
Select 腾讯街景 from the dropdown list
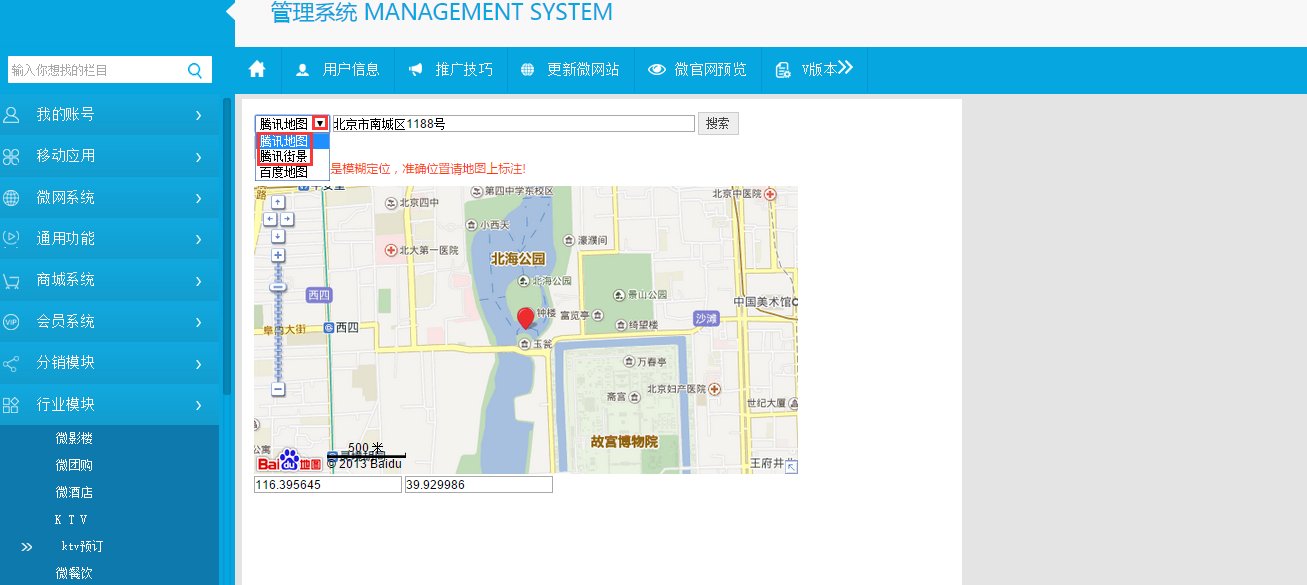284,157
